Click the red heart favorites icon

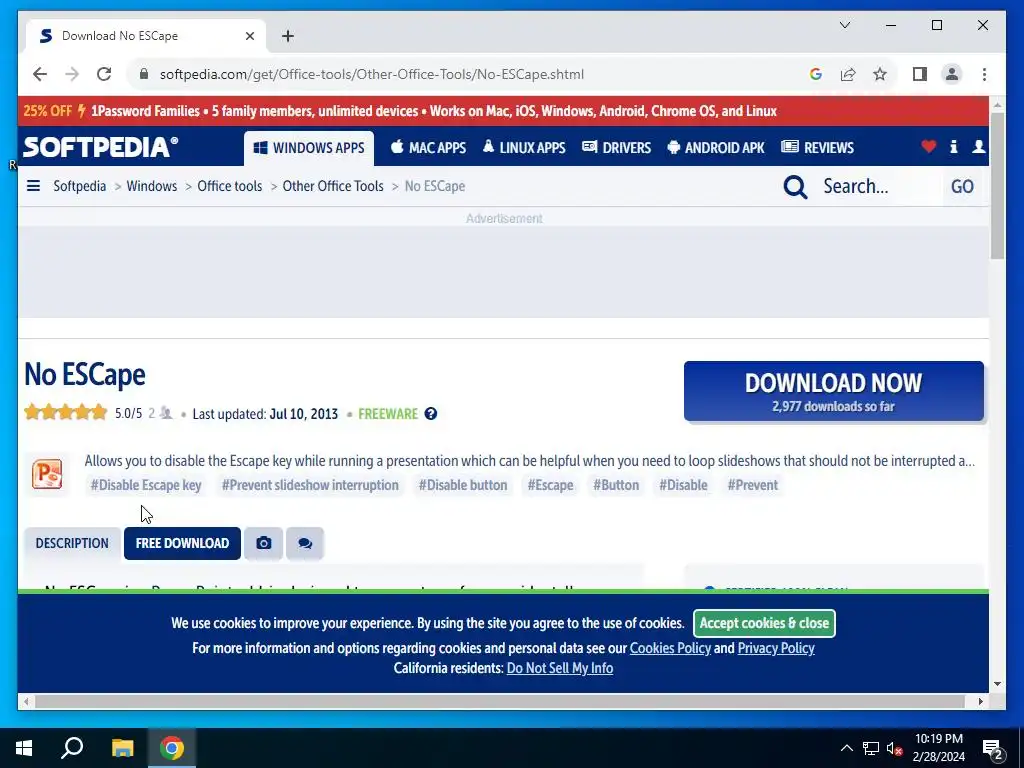928,147
